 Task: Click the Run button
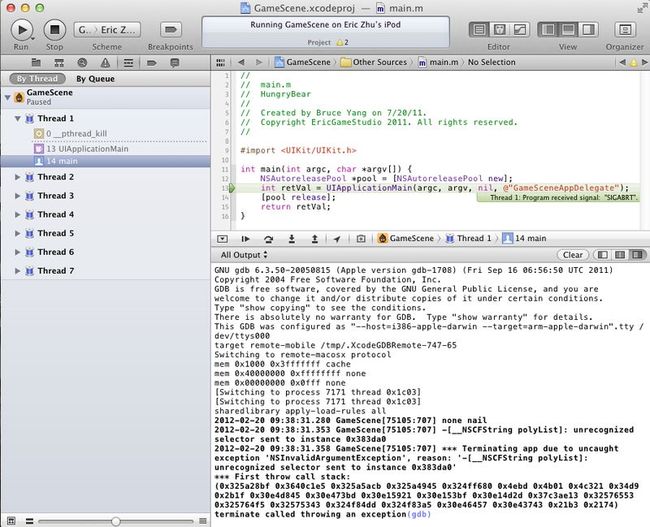pyautogui.click(x=22, y=30)
